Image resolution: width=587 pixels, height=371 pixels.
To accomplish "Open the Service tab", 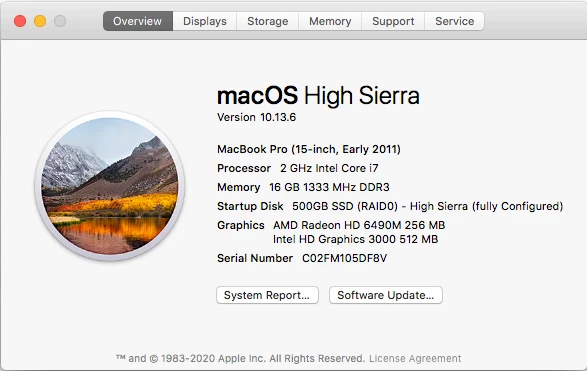I will tap(454, 21).
